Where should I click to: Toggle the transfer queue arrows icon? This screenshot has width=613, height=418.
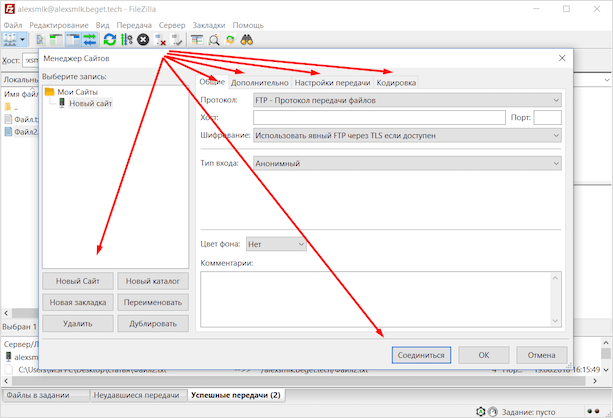coord(90,40)
